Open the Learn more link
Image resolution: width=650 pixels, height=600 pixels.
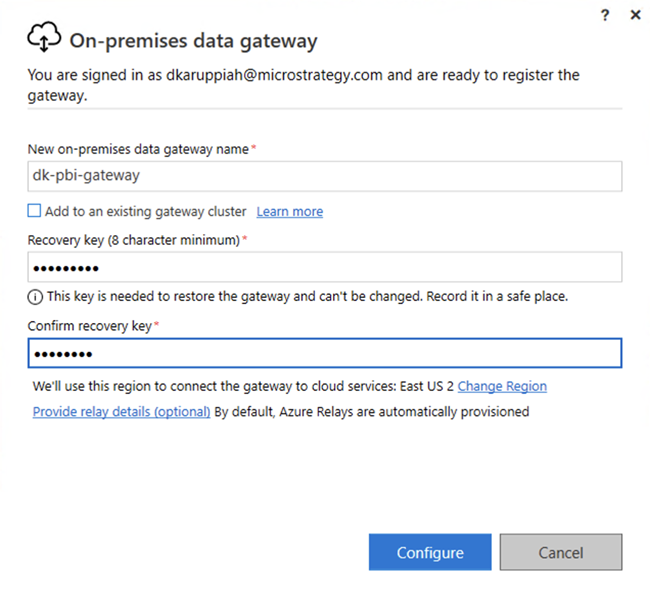tap(290, 212)
